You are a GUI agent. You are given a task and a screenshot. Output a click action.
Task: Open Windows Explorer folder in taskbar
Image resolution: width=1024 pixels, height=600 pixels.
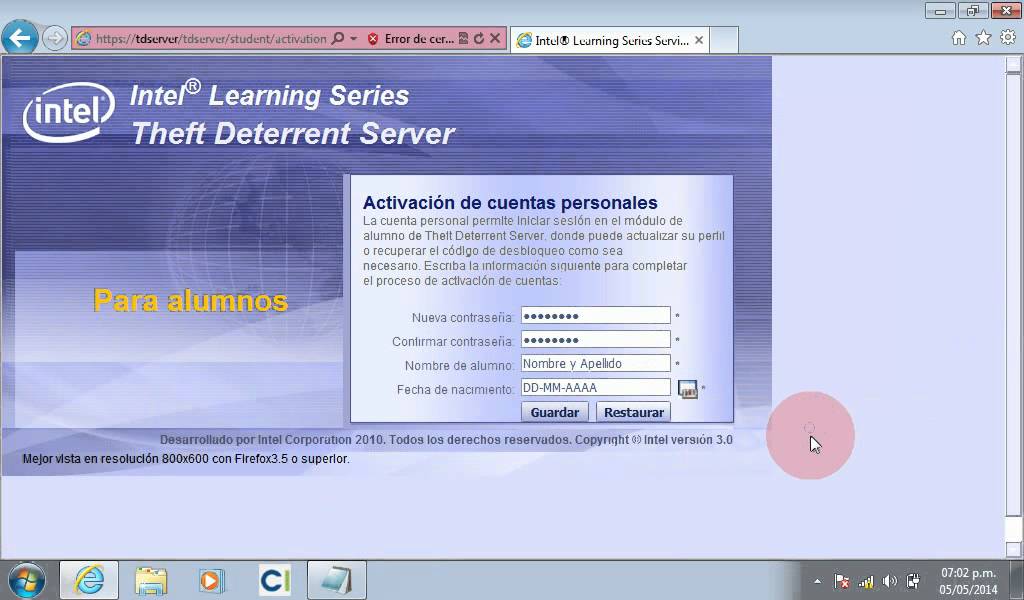click(x=151, y=580)
